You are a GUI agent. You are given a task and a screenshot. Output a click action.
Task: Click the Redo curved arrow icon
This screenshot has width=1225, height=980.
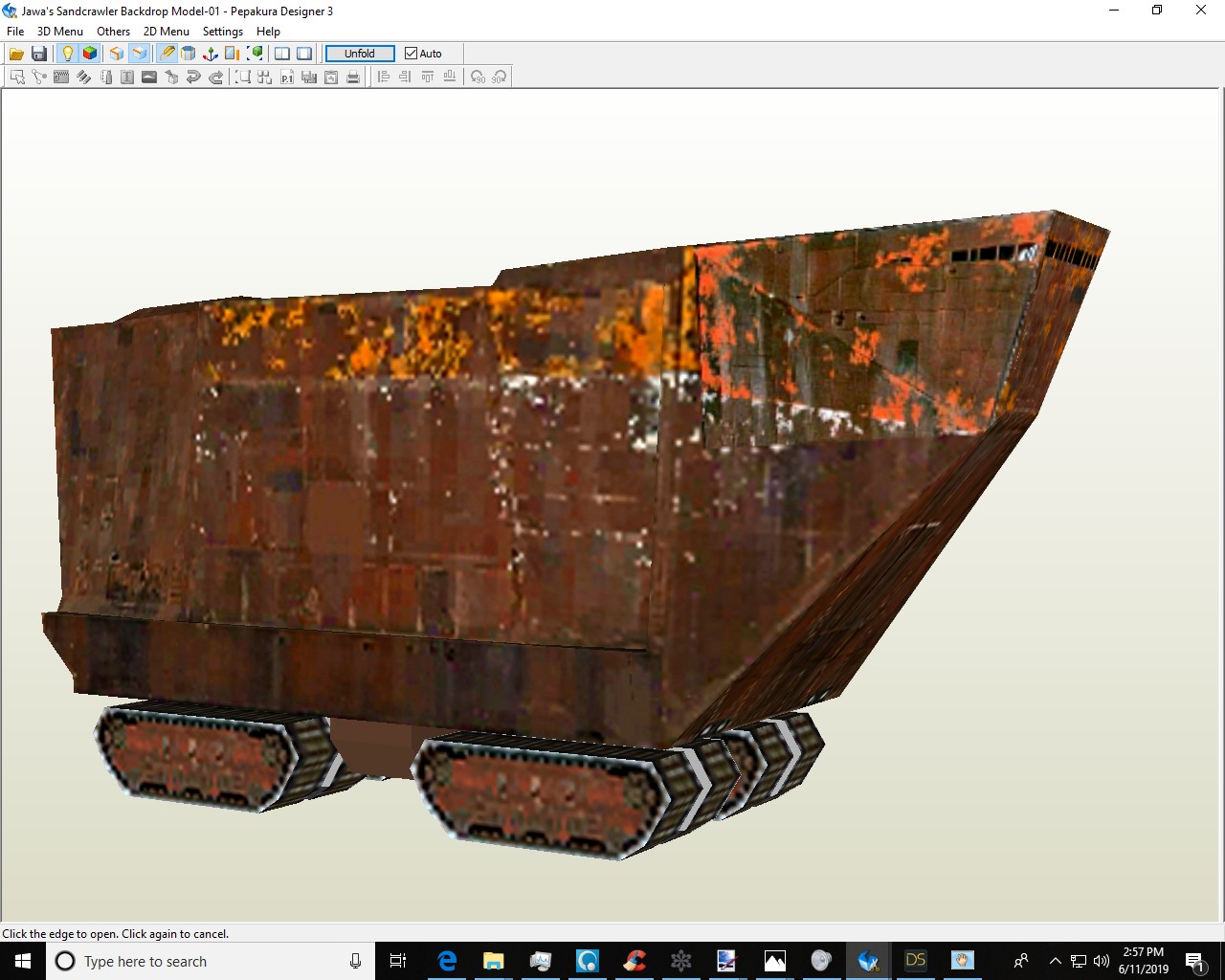click(215, 77)
